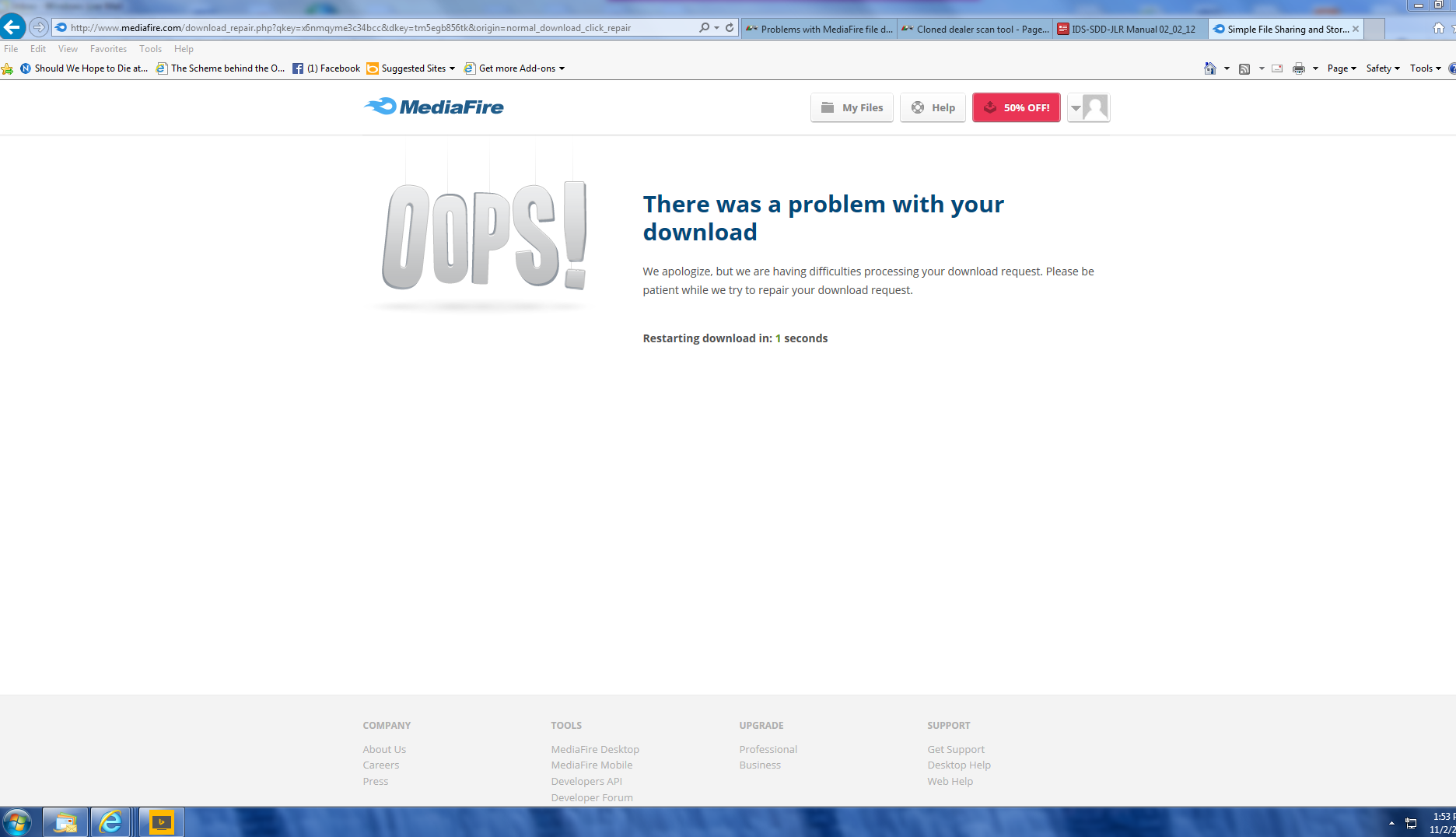Click the red '50% OFF!' button
Screen dimensions: 1456x837
click(1016, 107)
